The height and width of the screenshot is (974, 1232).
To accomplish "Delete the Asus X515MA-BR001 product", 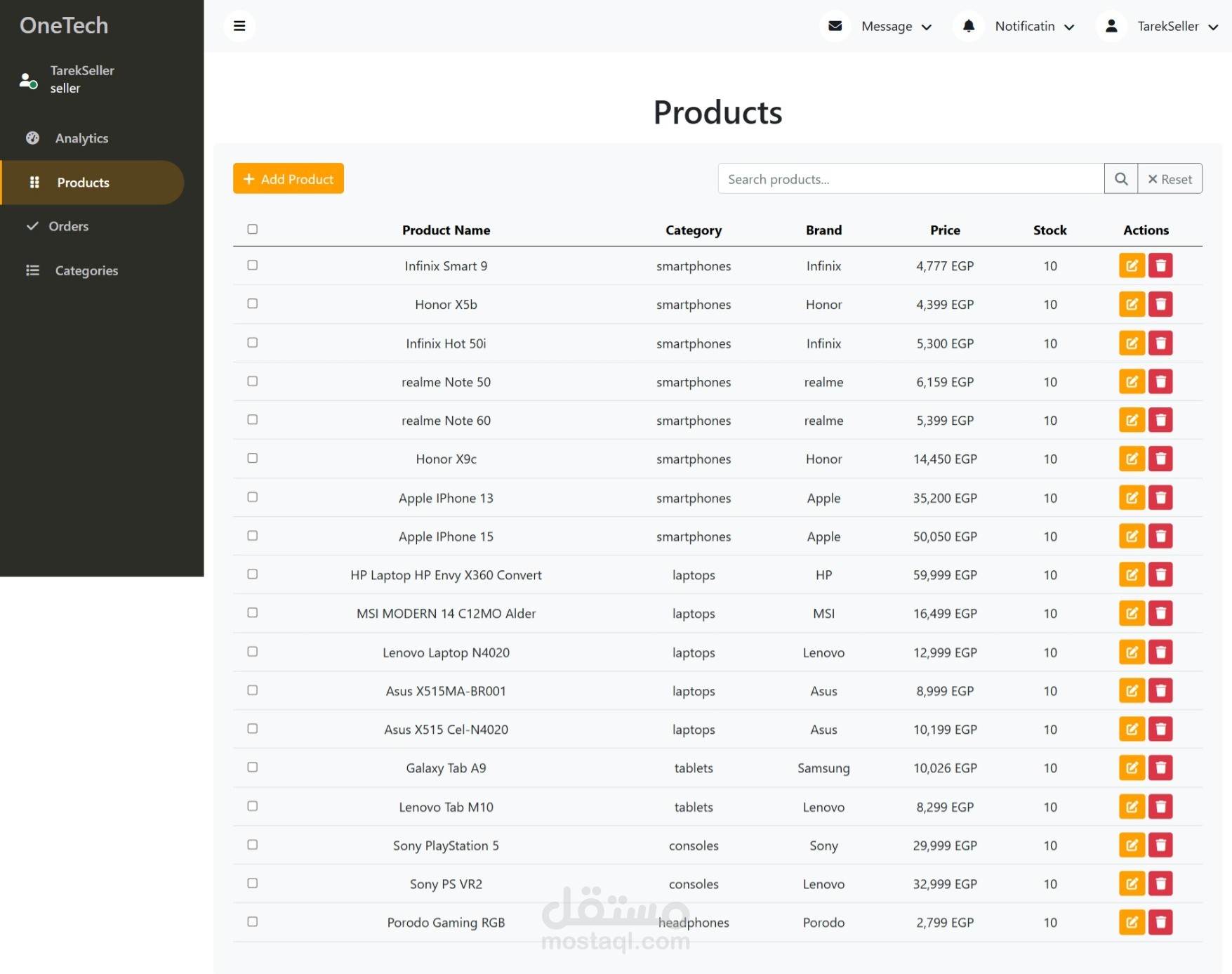I will pos(1160,691).
